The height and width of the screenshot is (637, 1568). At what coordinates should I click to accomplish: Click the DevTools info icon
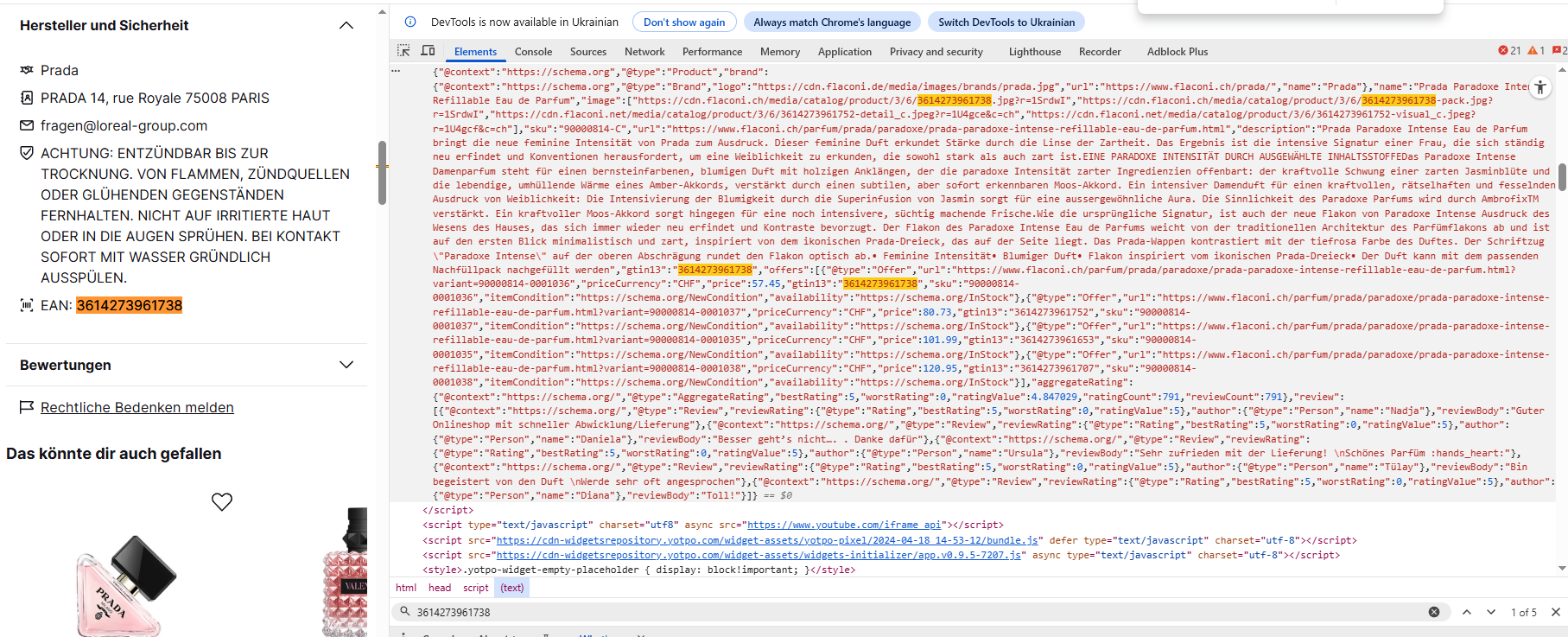click(410, 22)
